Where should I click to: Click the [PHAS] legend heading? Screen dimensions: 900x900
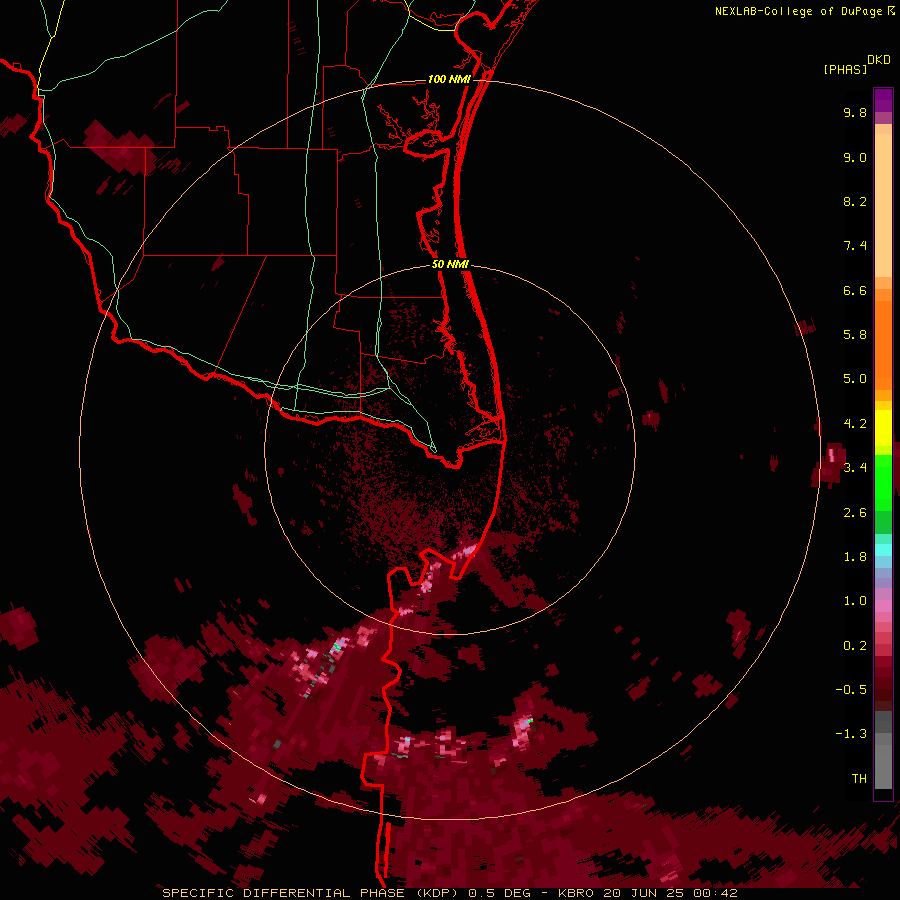[x=845, y=69]
